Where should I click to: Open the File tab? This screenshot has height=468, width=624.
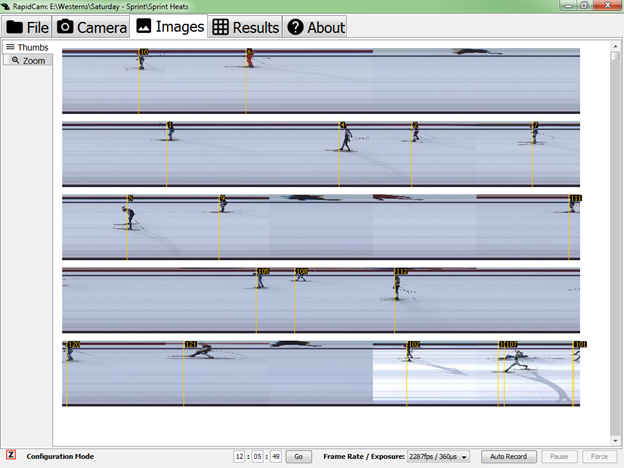click(x=27, y=27)
